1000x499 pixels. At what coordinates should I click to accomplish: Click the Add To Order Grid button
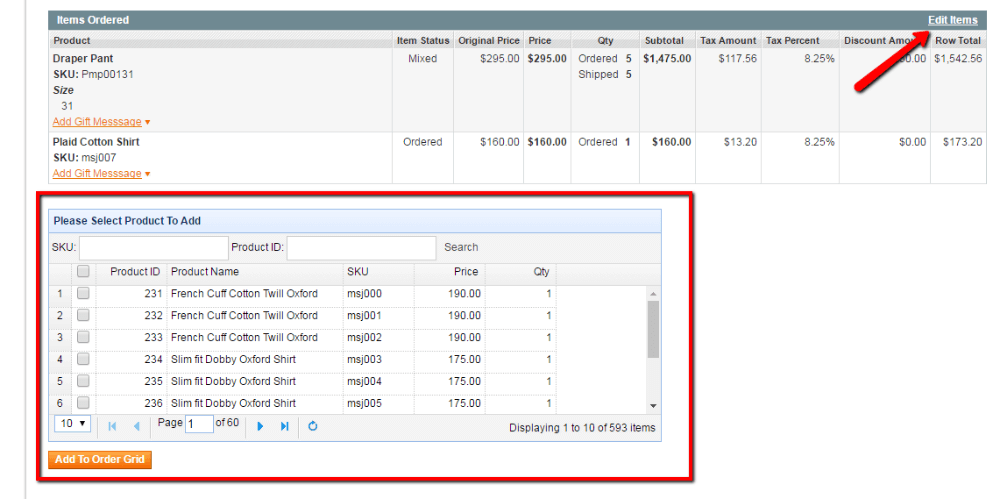click(x=100, y=460)
